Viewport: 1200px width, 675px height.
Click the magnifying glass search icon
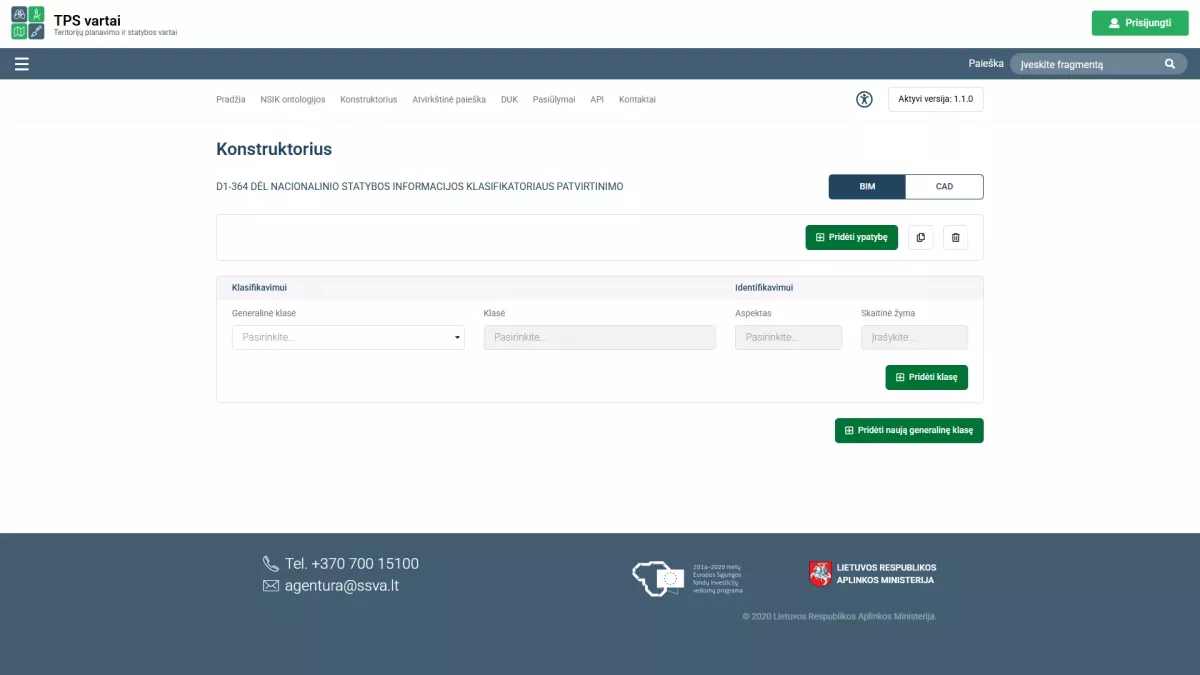1169,63
